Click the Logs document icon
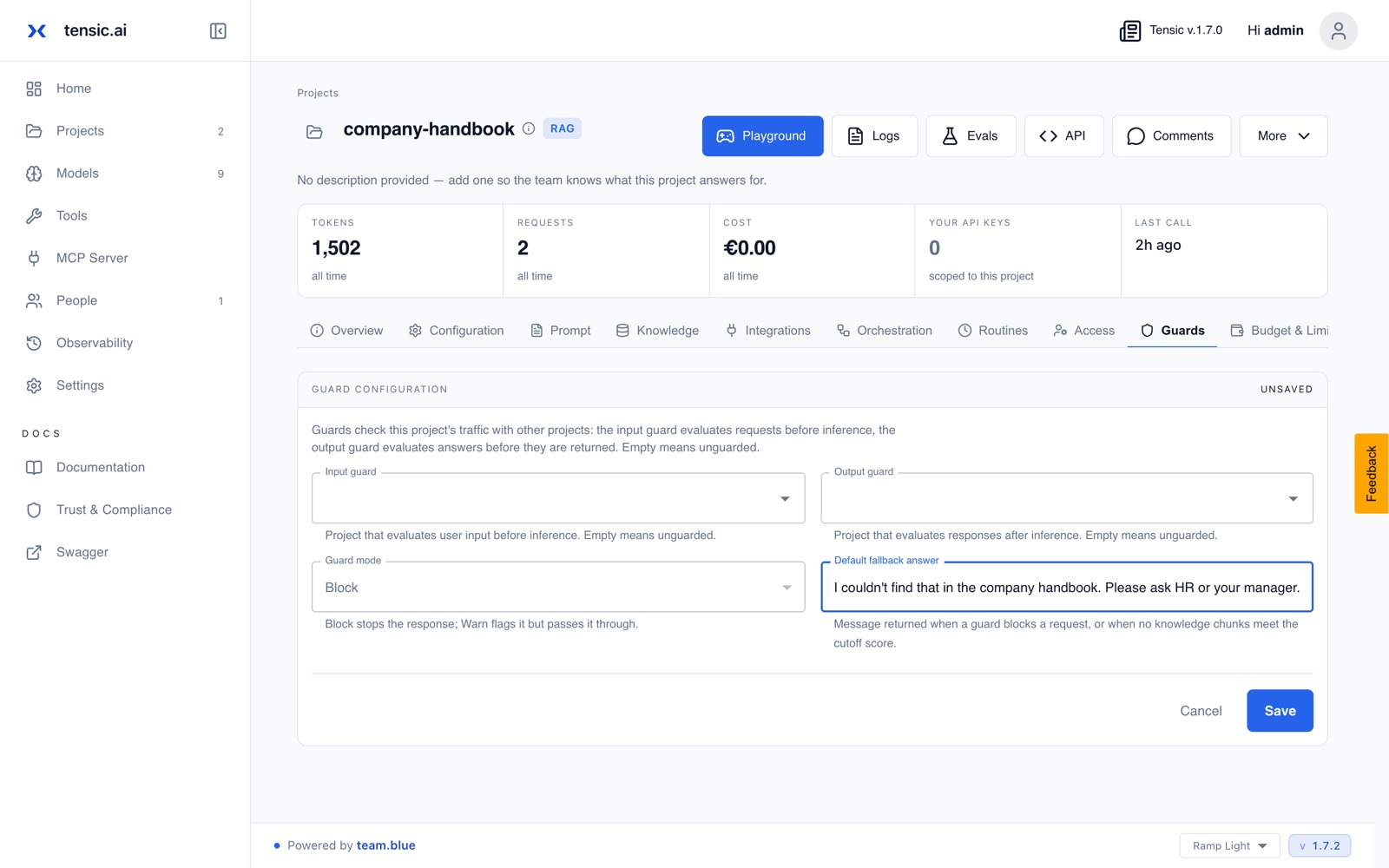The height and width of the screenshot is (868, 1389). click(x=855, y=136)
